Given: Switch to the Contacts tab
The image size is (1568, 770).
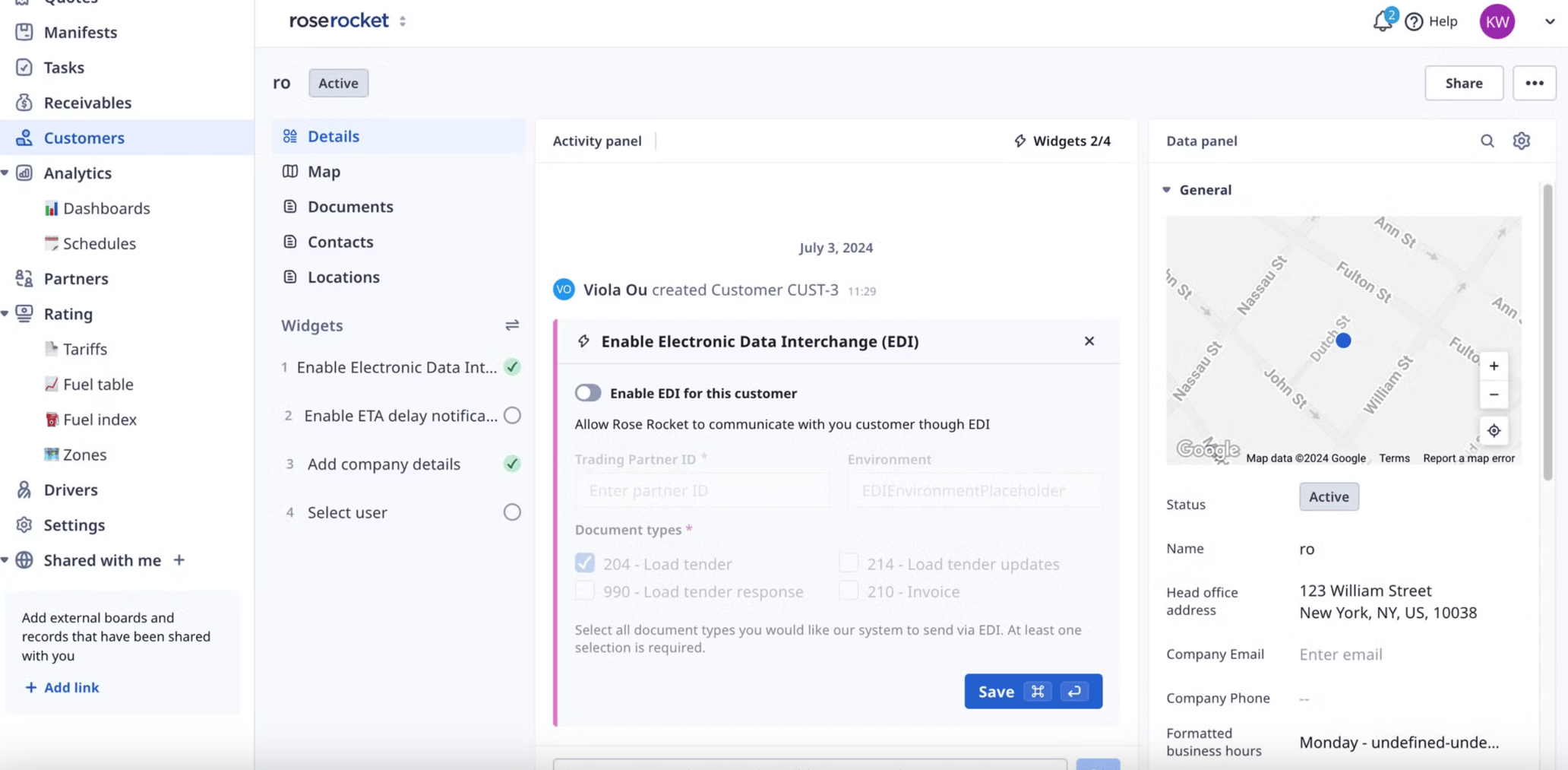Looking at the screenshot, I should [340, 242].
